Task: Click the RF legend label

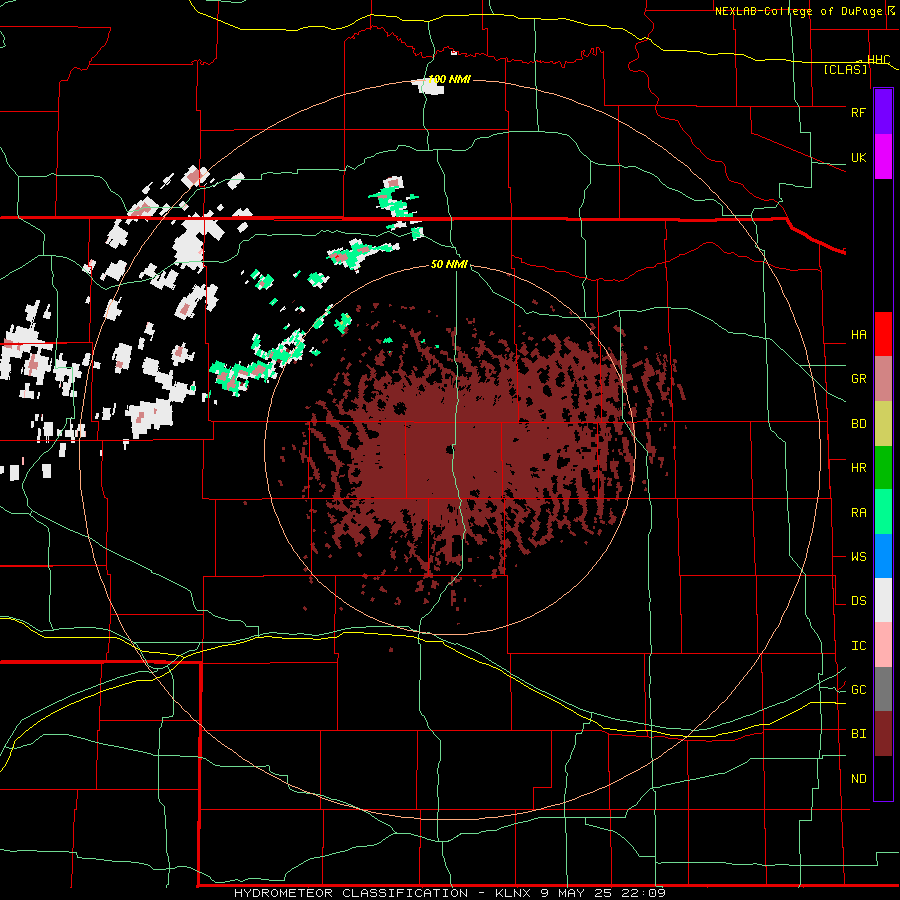Action: click(858, 112)
